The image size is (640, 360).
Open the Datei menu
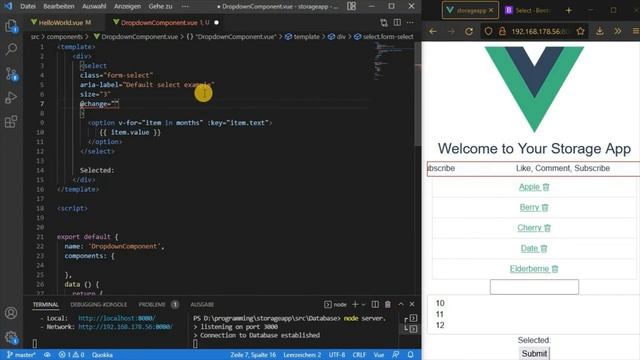28,6
